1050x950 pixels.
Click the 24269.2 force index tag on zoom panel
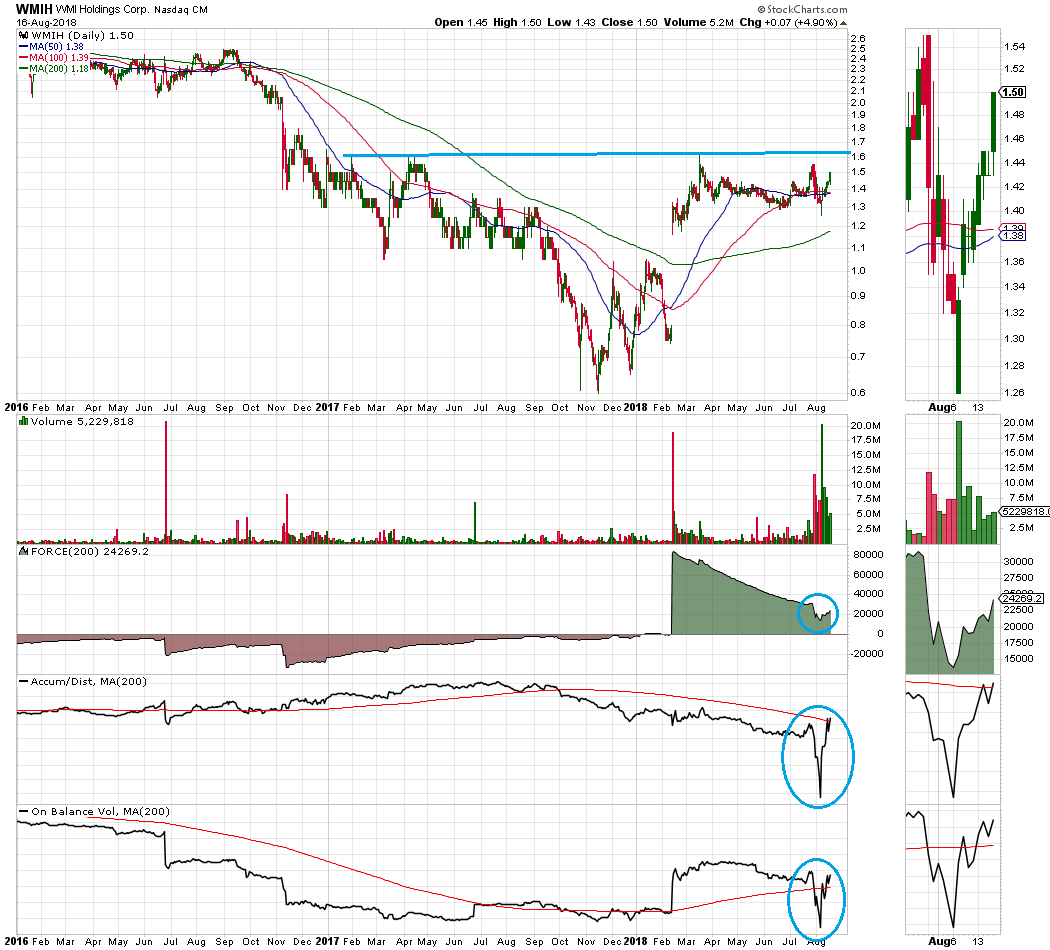(x=1021, y=599)
